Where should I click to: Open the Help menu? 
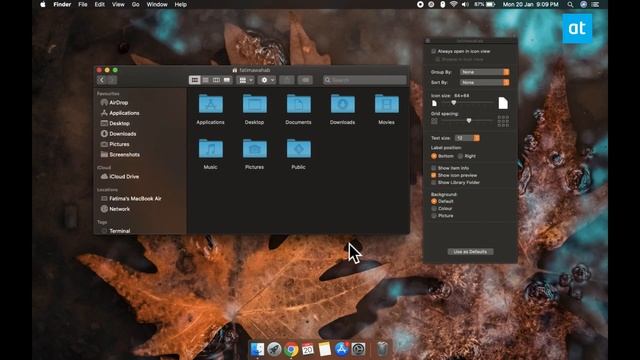click(180, 4)
